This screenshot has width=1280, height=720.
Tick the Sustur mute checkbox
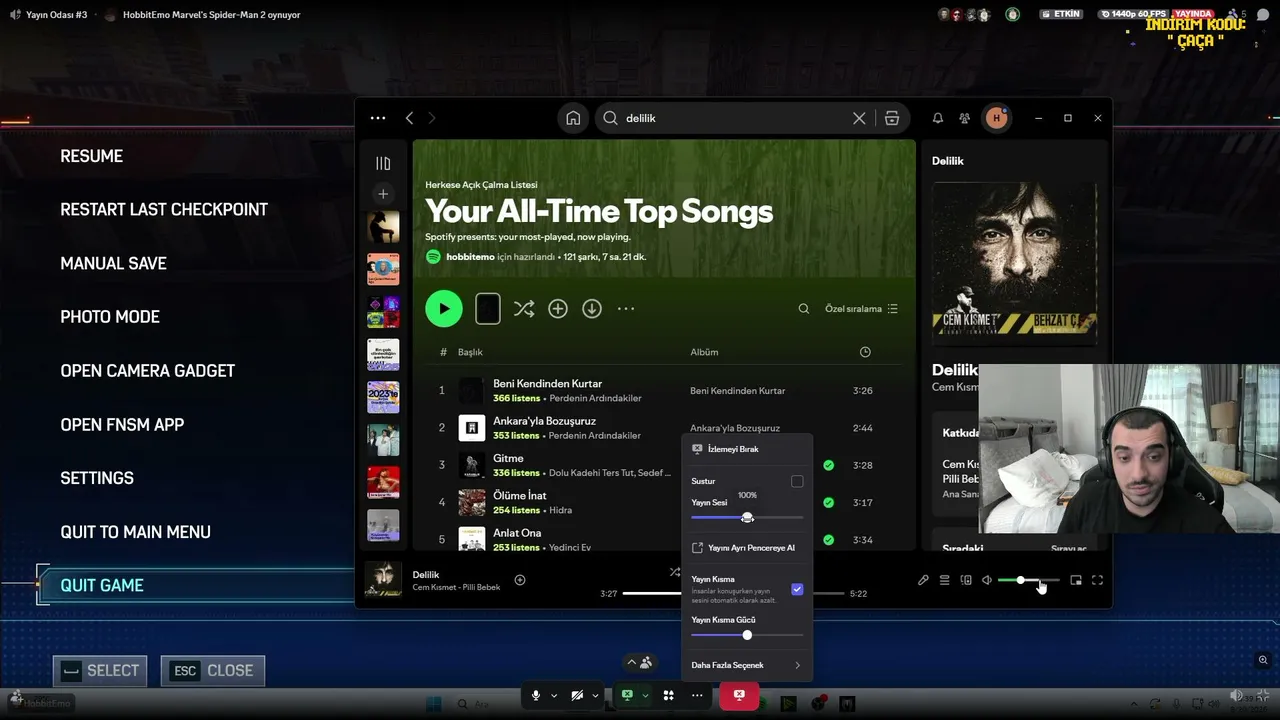pos(797,481)
